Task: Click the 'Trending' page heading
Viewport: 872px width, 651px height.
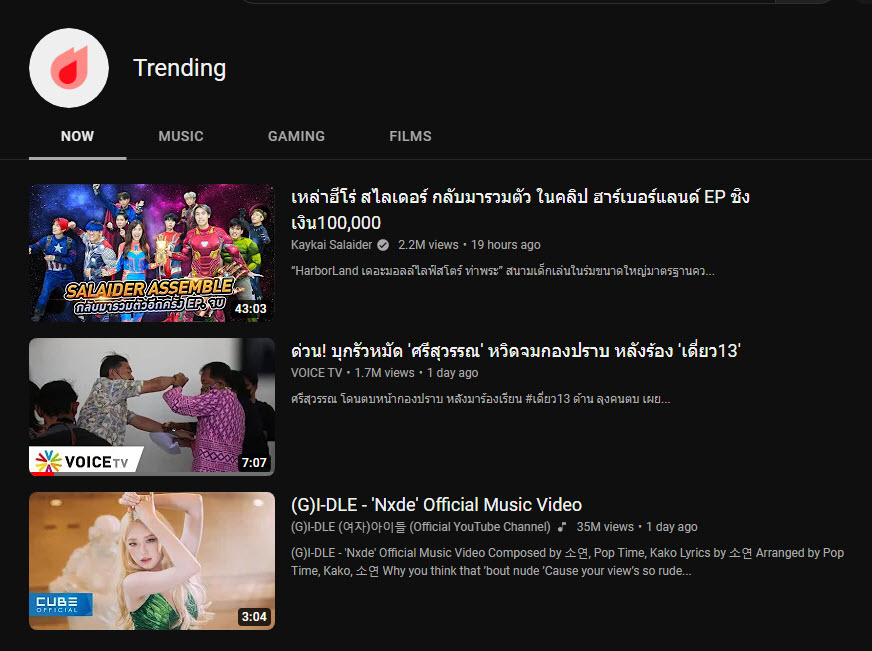Action: click(180, 68)
